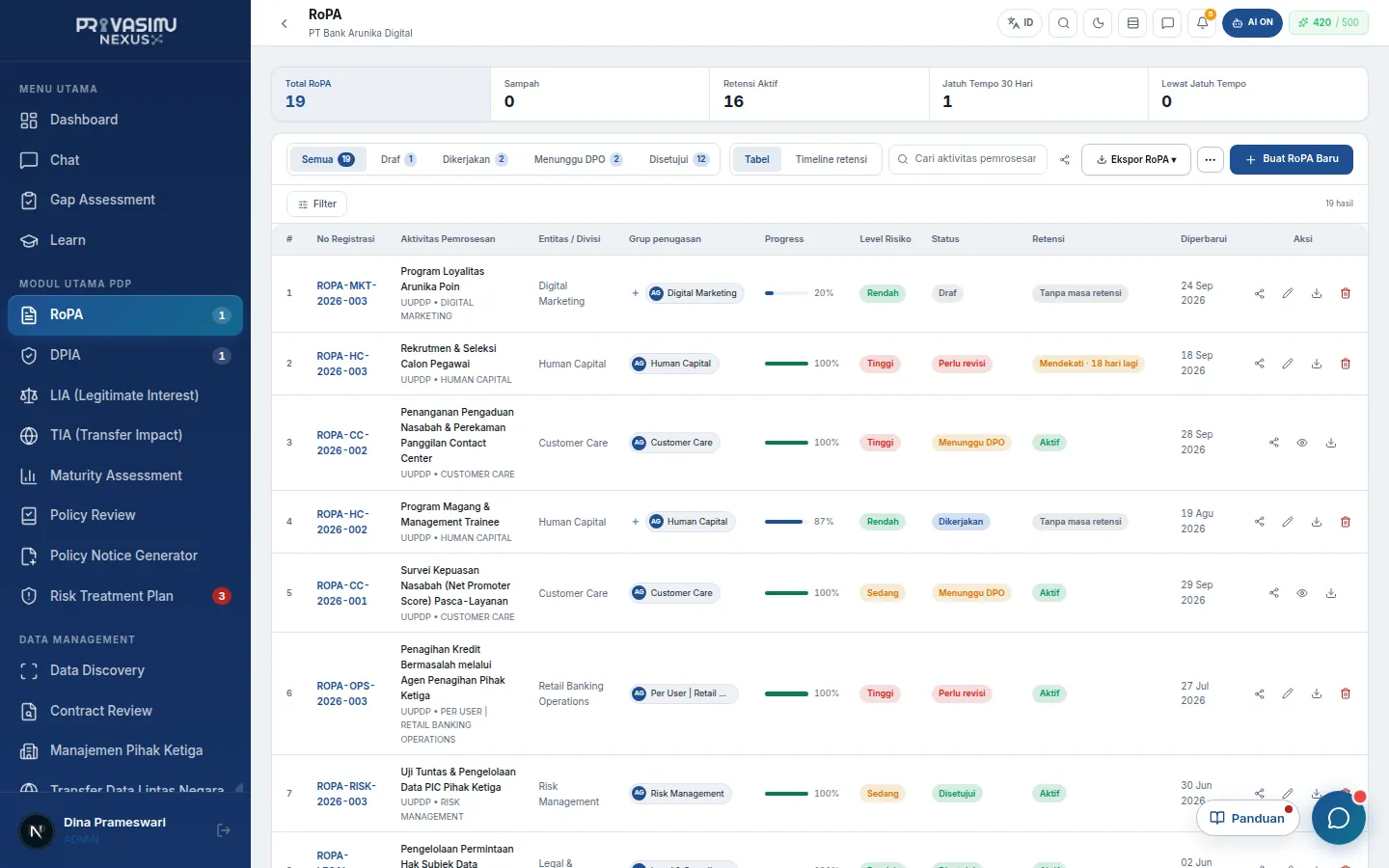Switch language using the ID toggle
Screen dimensions: 1389x868
coord(1021,23)
